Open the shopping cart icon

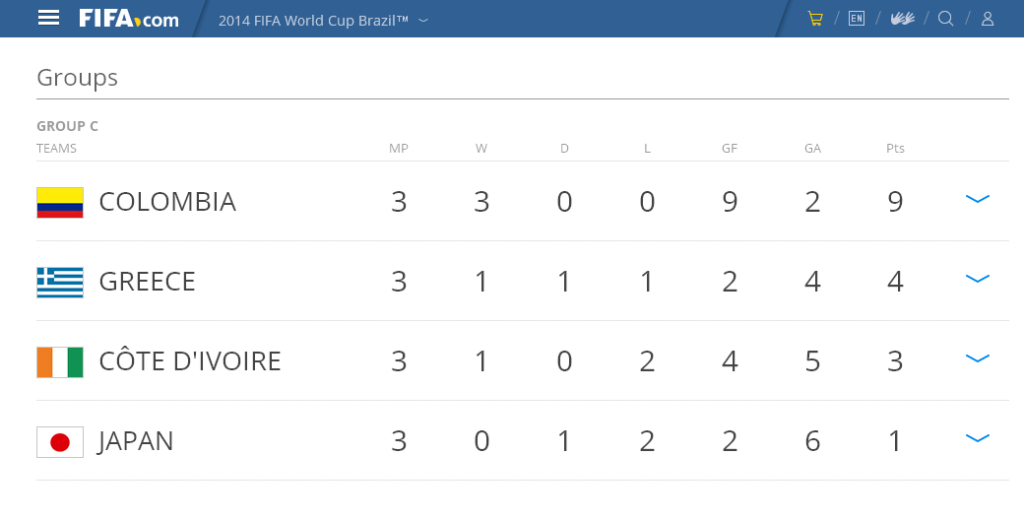(815, 18)
